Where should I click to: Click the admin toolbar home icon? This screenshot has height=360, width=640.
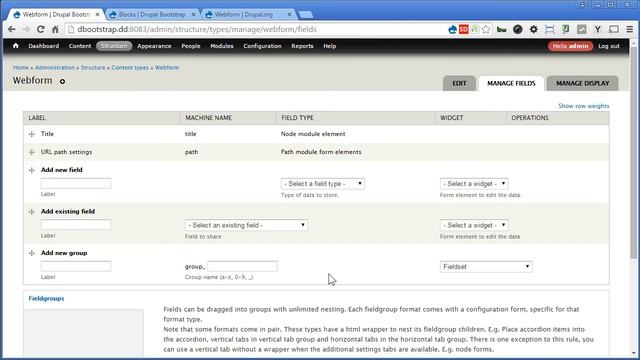(16, 46)
